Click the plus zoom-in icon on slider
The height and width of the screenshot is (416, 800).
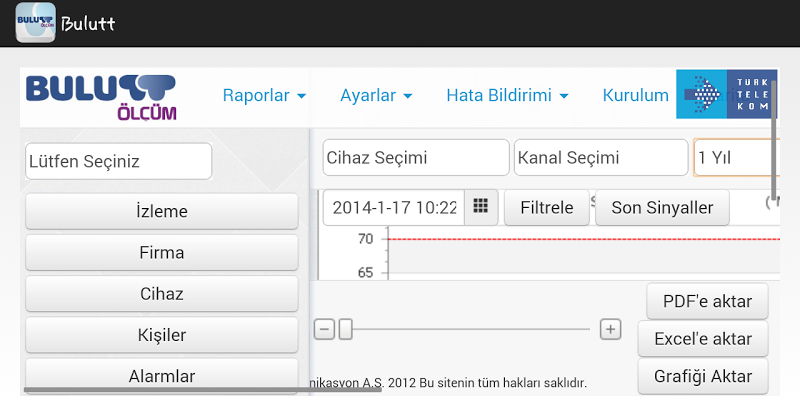click(x=610, y=329)
